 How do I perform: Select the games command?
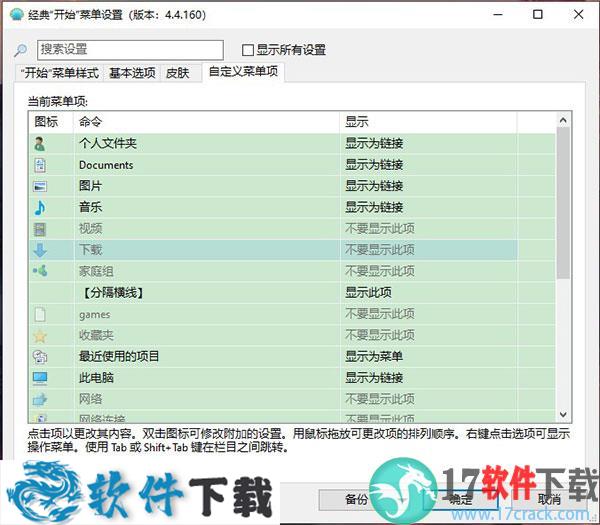(95, 315)
